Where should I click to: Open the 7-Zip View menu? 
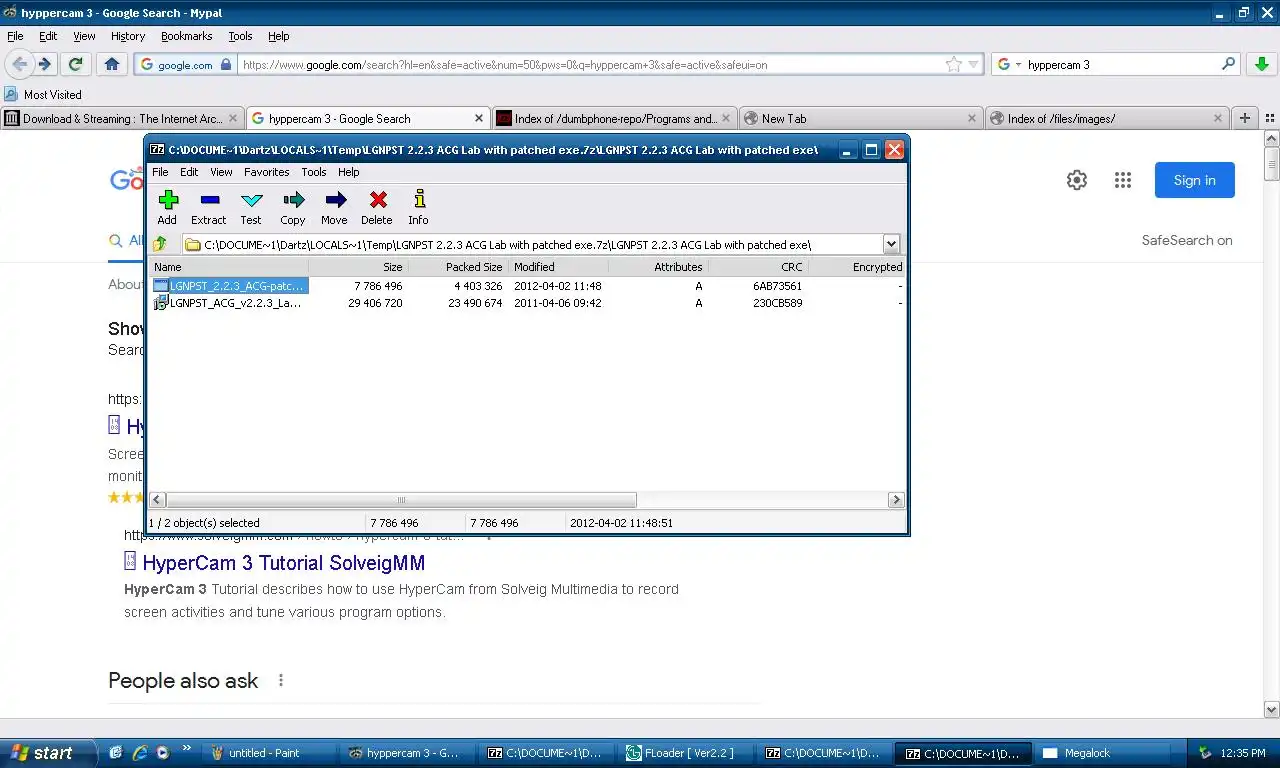coord(221,172)
